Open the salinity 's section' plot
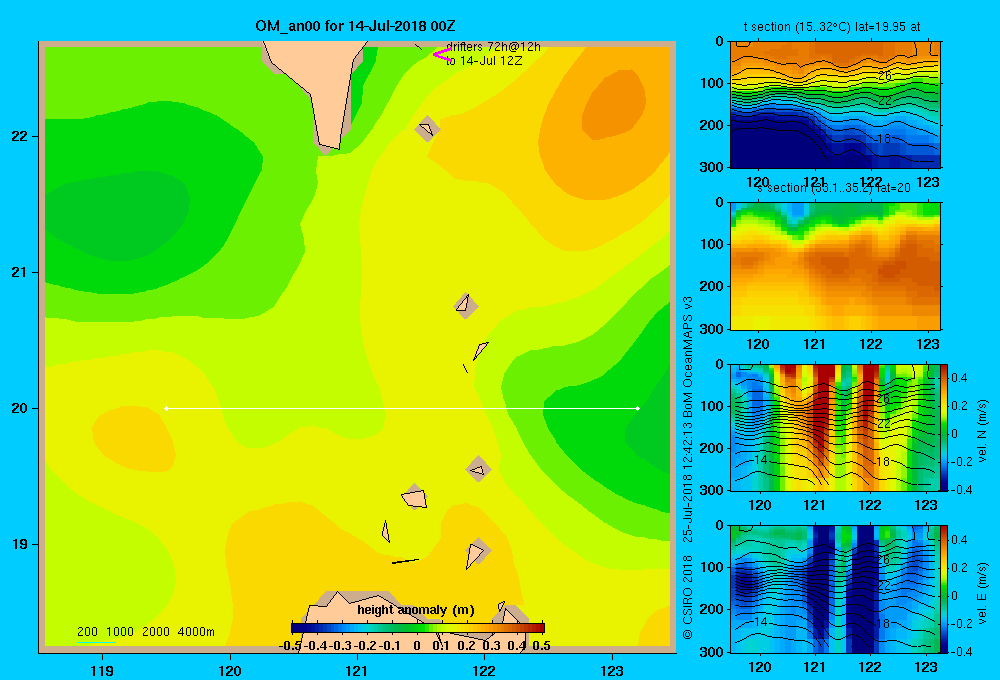Viewport: 1000px width, 680px height. pyautogui.click(x=835, y=265)
